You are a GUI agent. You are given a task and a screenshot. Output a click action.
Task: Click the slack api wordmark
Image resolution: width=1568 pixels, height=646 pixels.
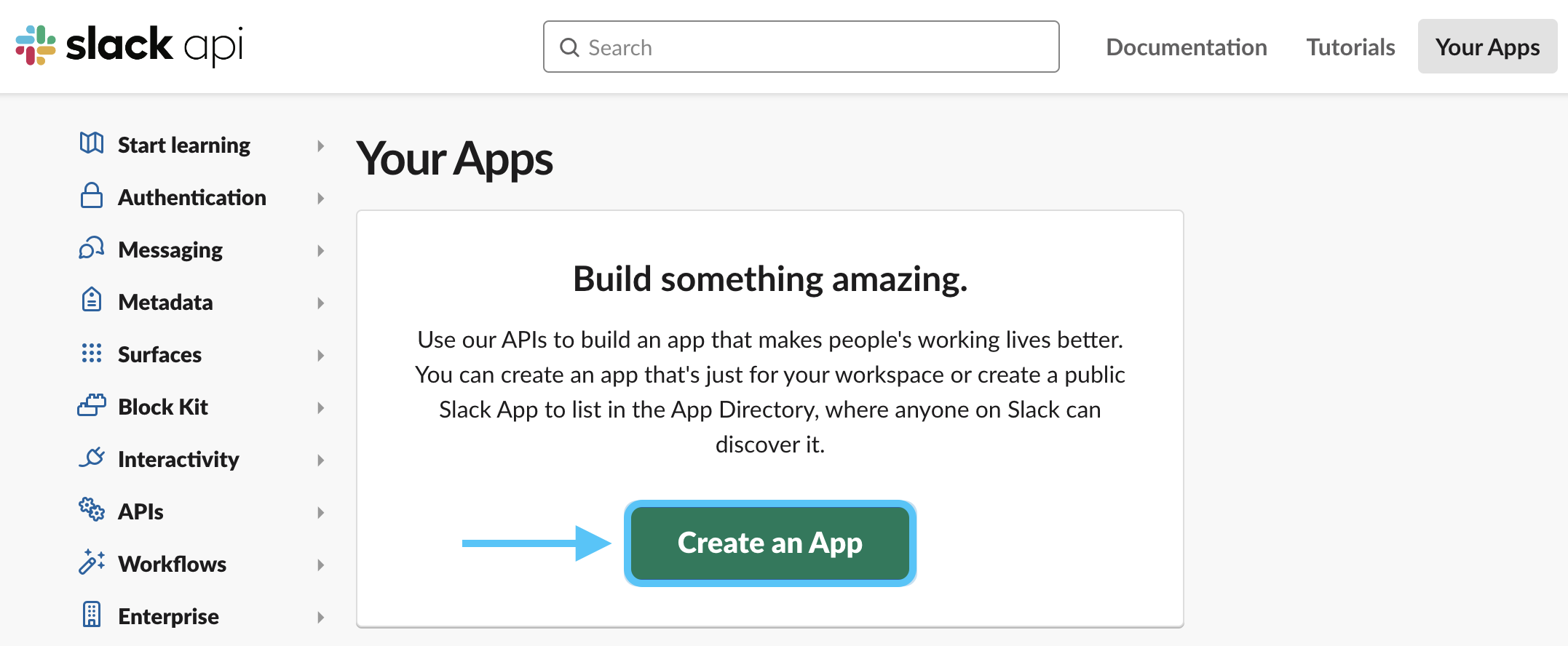pos(154,45)
